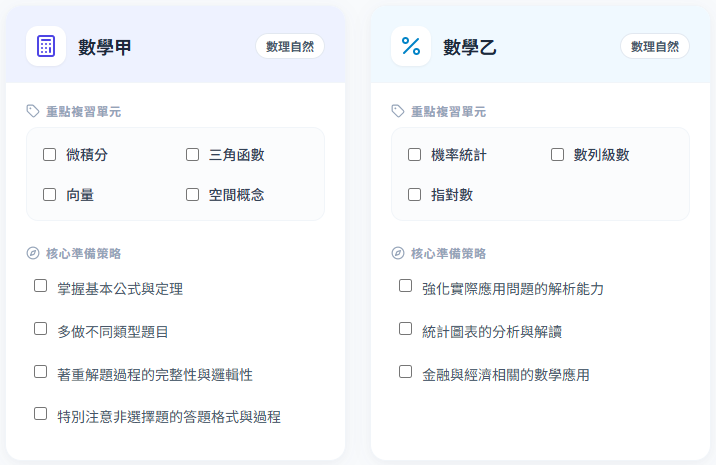The width and height of the screenshot is (716, 465).
Task: Mark 特別注意非選擇題的答題格式與過程 checkbox
Action: tap(41, 414)
